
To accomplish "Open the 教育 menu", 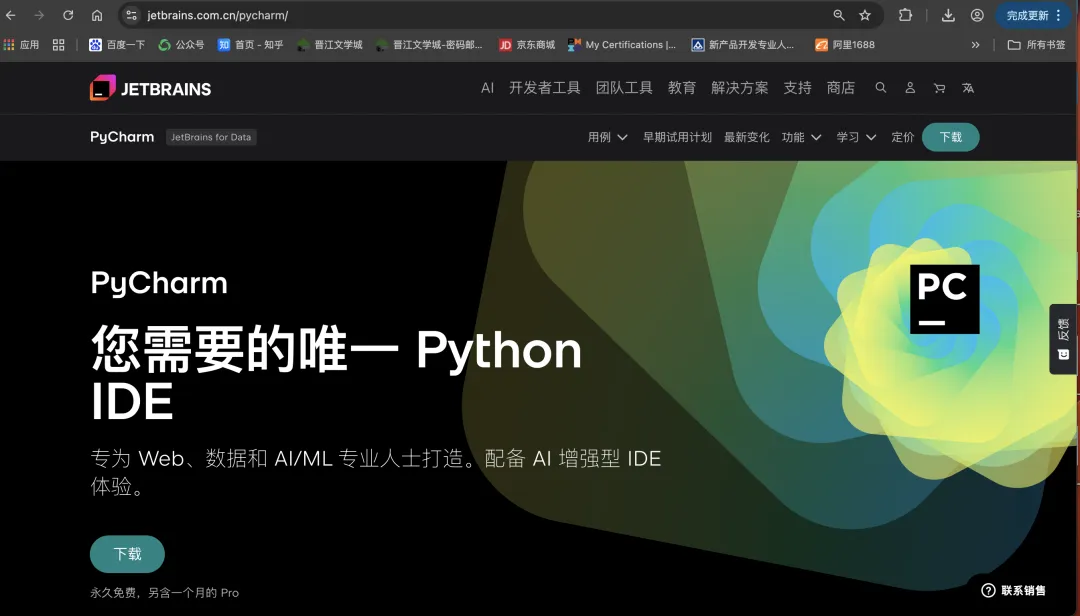I will [x=682, y=88].
